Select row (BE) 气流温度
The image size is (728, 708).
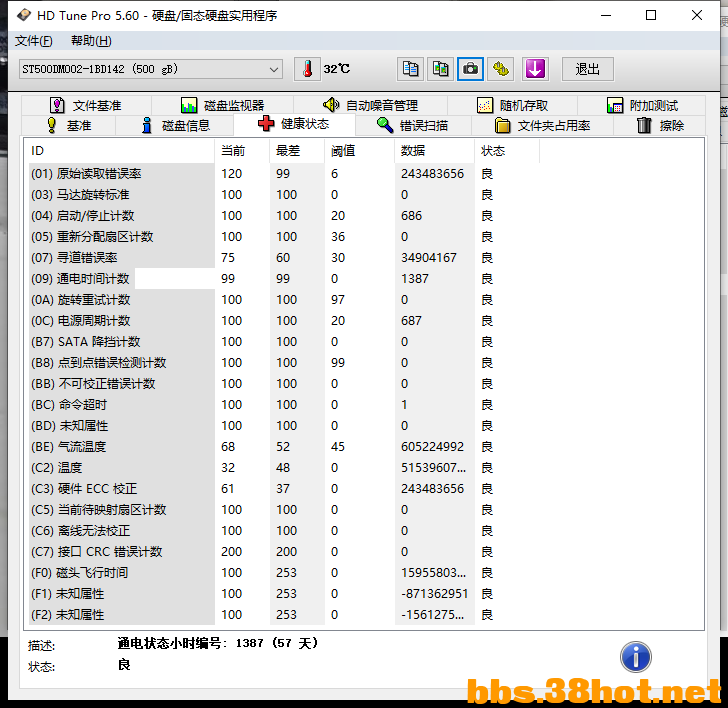click(284, 447)
